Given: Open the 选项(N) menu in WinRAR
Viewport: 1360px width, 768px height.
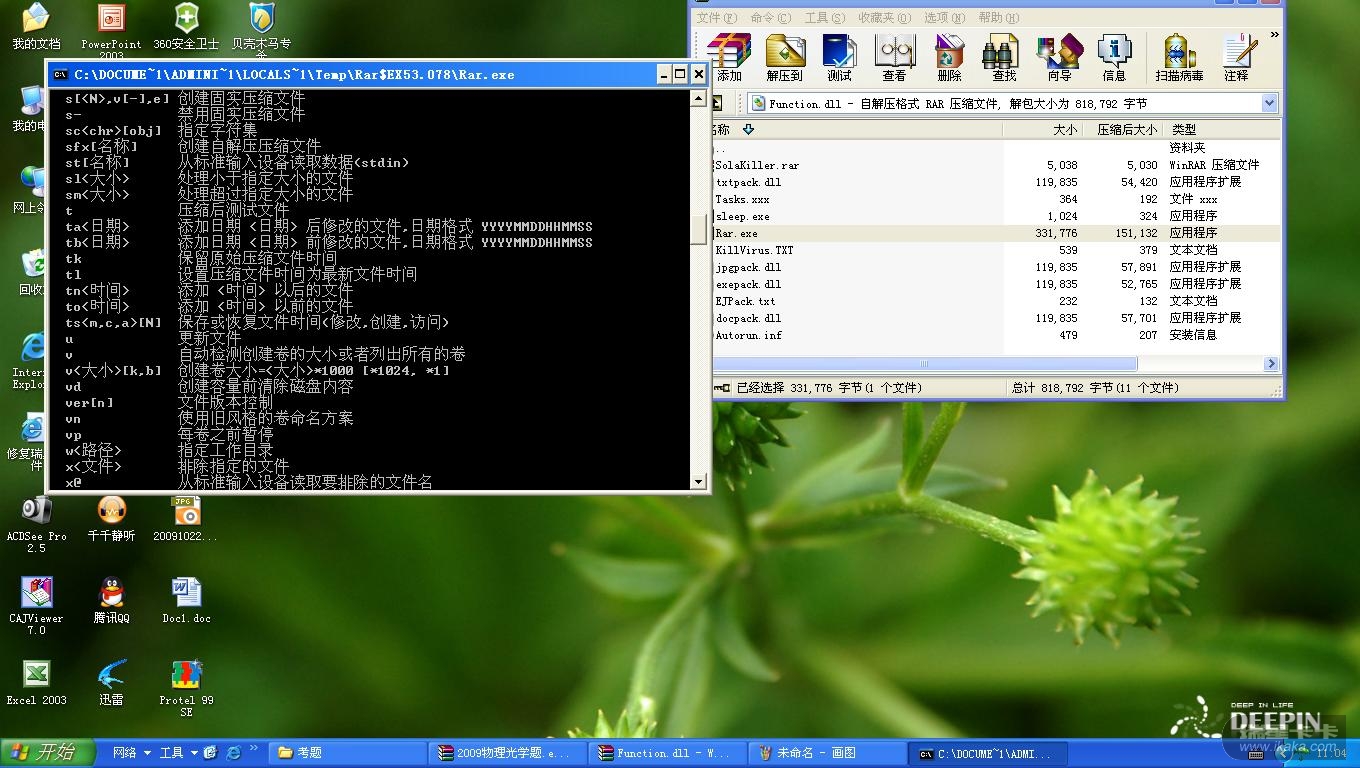Looking at the screenshot, I should [943, 18].
